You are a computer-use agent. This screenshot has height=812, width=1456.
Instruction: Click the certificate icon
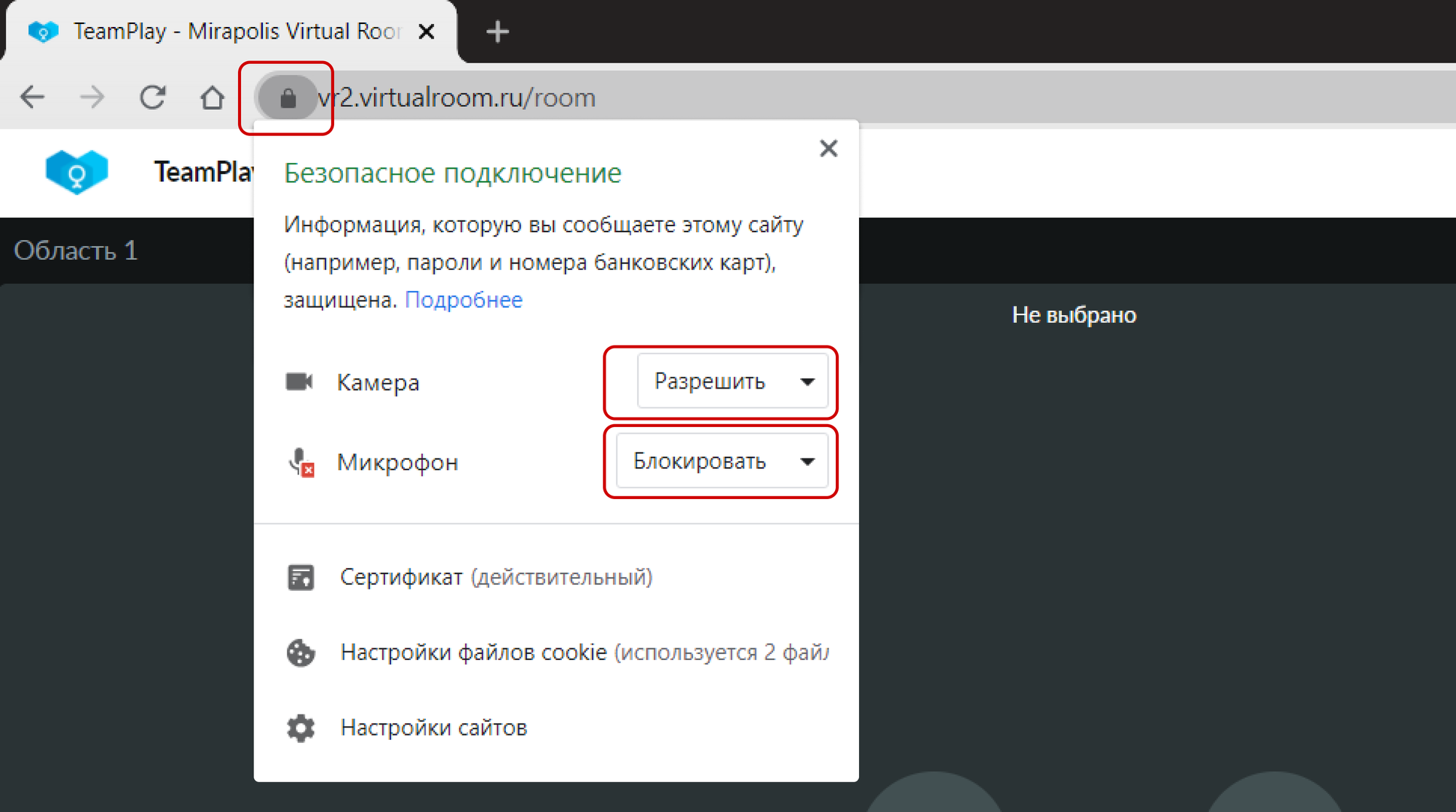tap(301, 578)
